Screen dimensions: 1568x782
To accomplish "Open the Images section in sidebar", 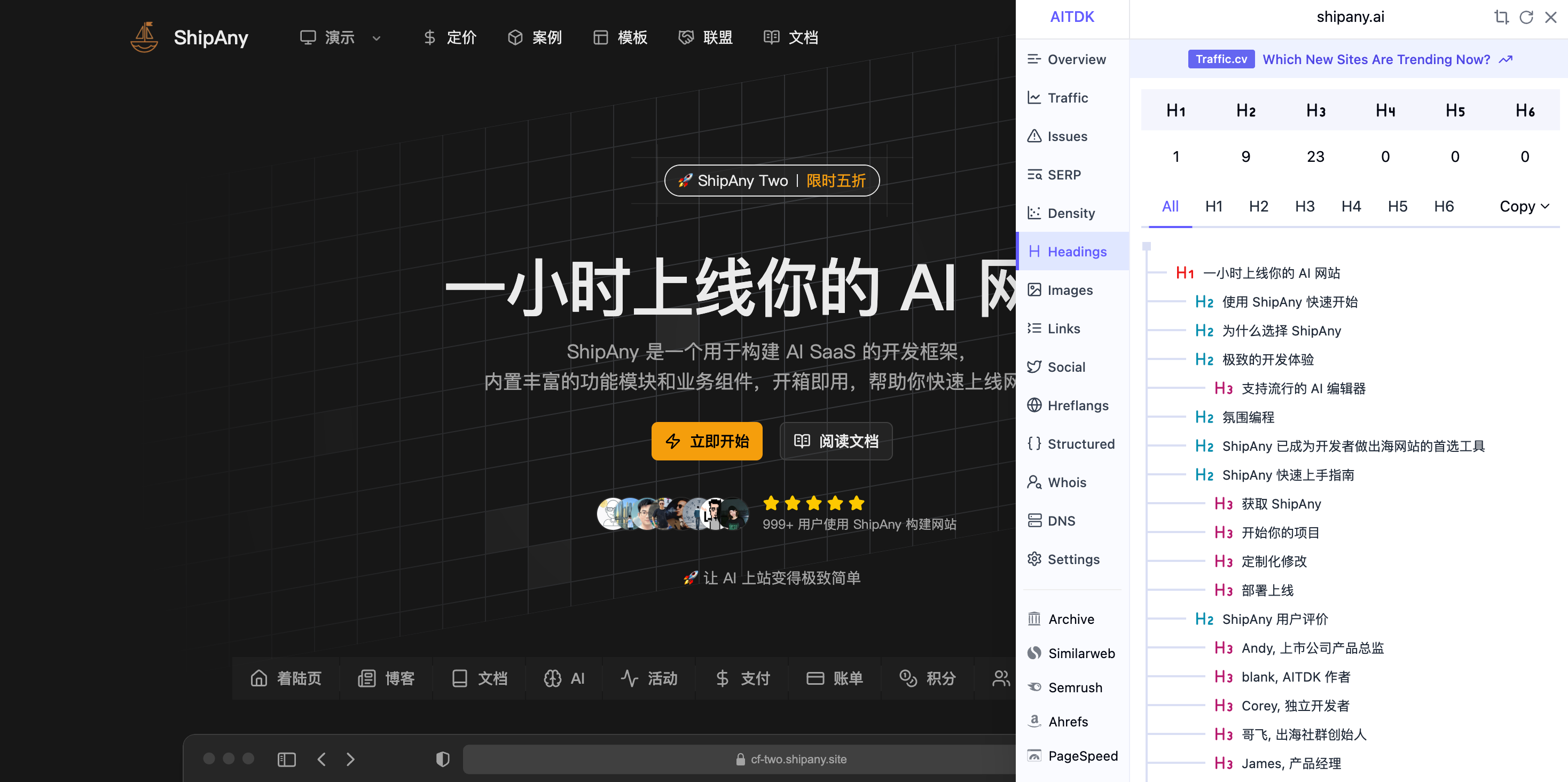I will pos(1069,290).
